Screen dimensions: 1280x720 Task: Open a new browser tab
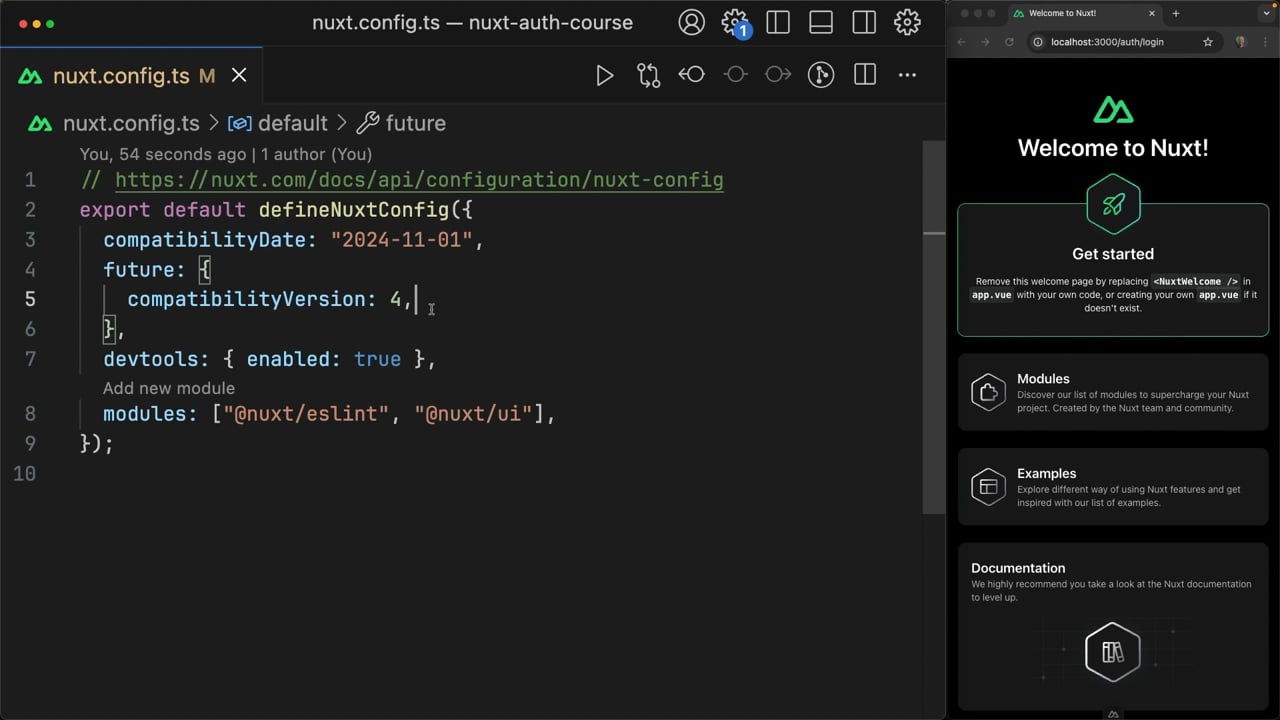(1176, 13)
